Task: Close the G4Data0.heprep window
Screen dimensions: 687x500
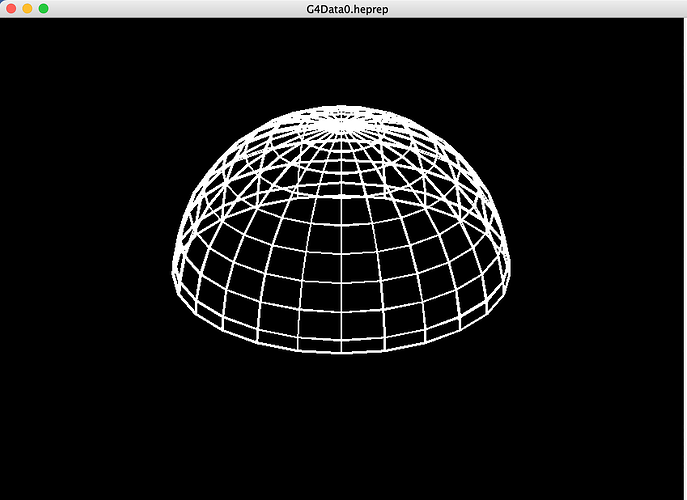Action: click(11, 9)
